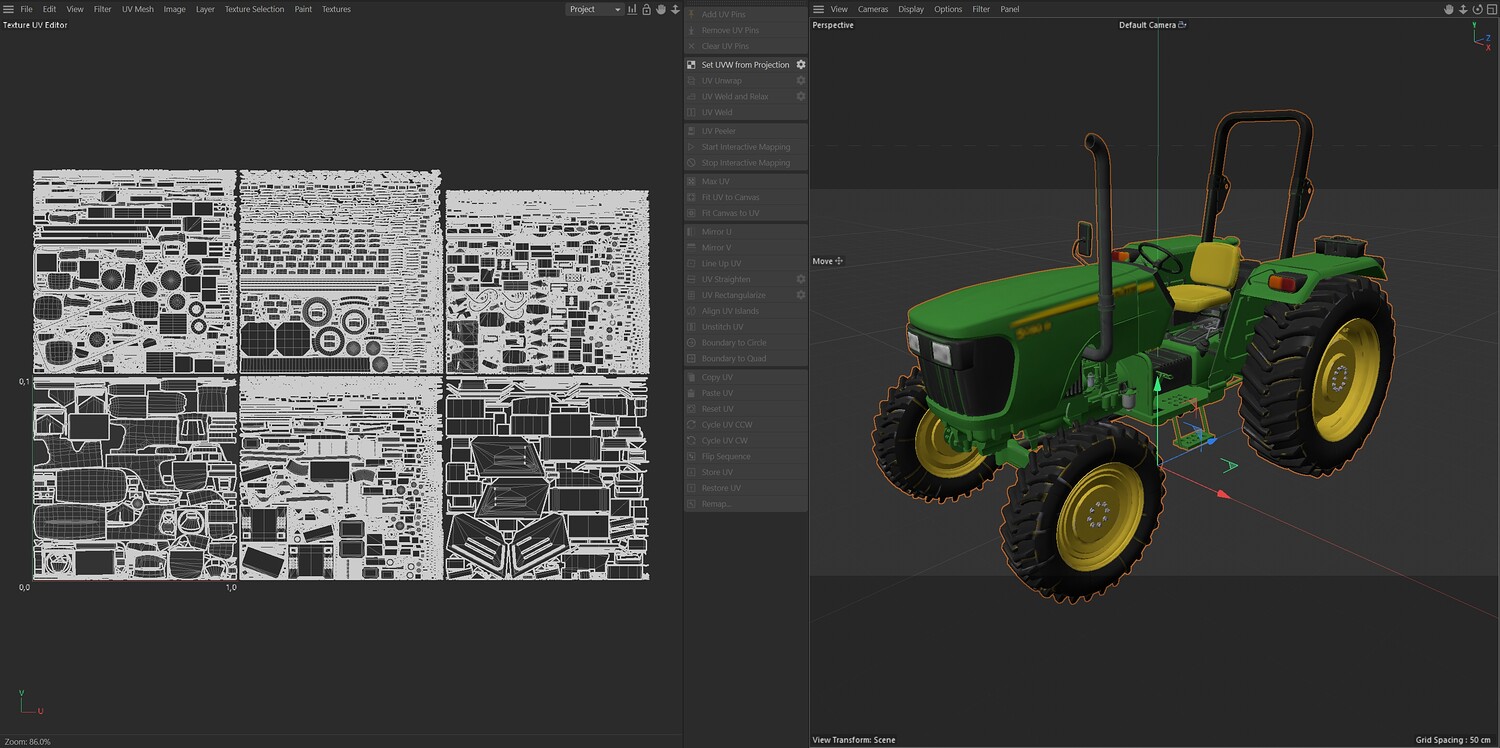Click the Max UV icon

(691, 182)
